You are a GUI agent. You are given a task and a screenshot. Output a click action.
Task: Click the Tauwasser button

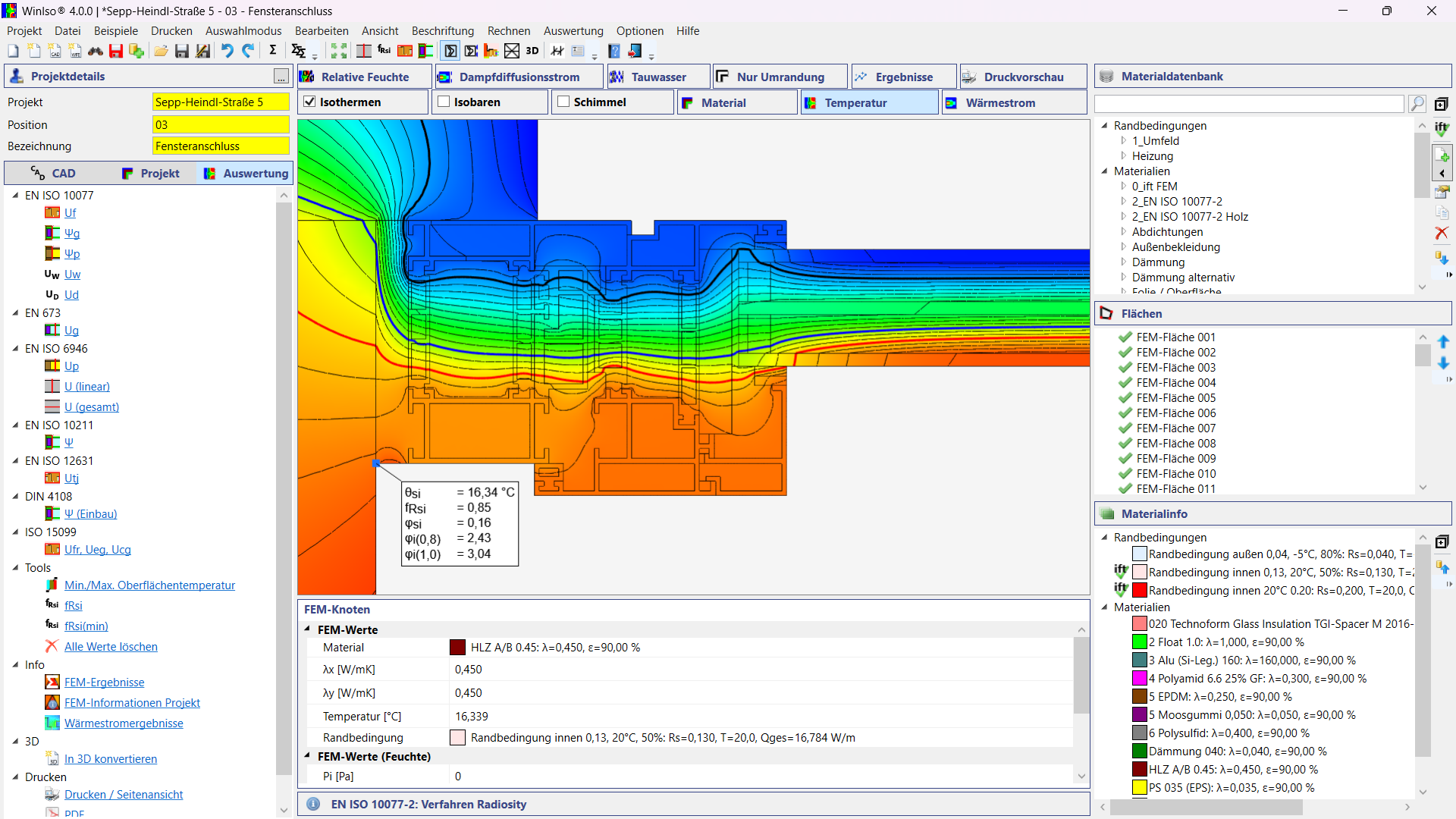[x=658, y=77]
